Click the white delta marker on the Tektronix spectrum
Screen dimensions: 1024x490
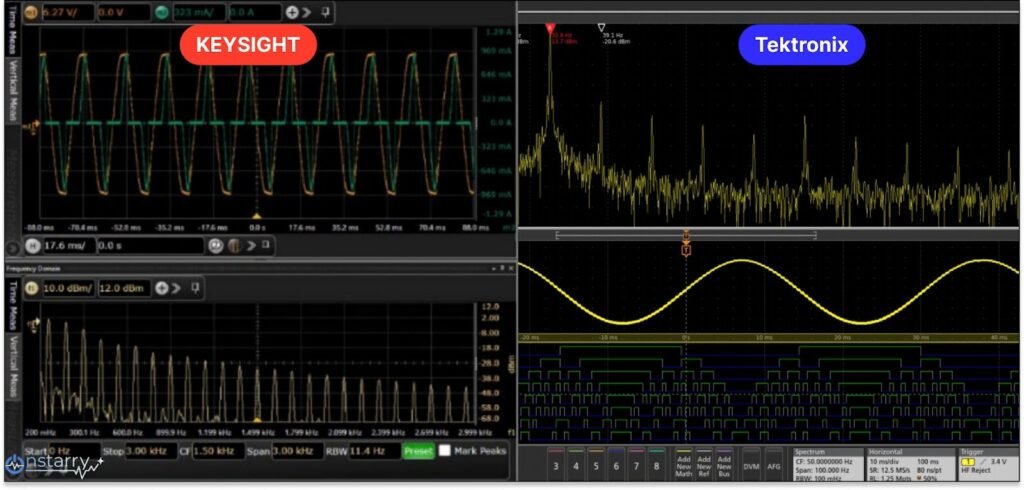[601, 27]
